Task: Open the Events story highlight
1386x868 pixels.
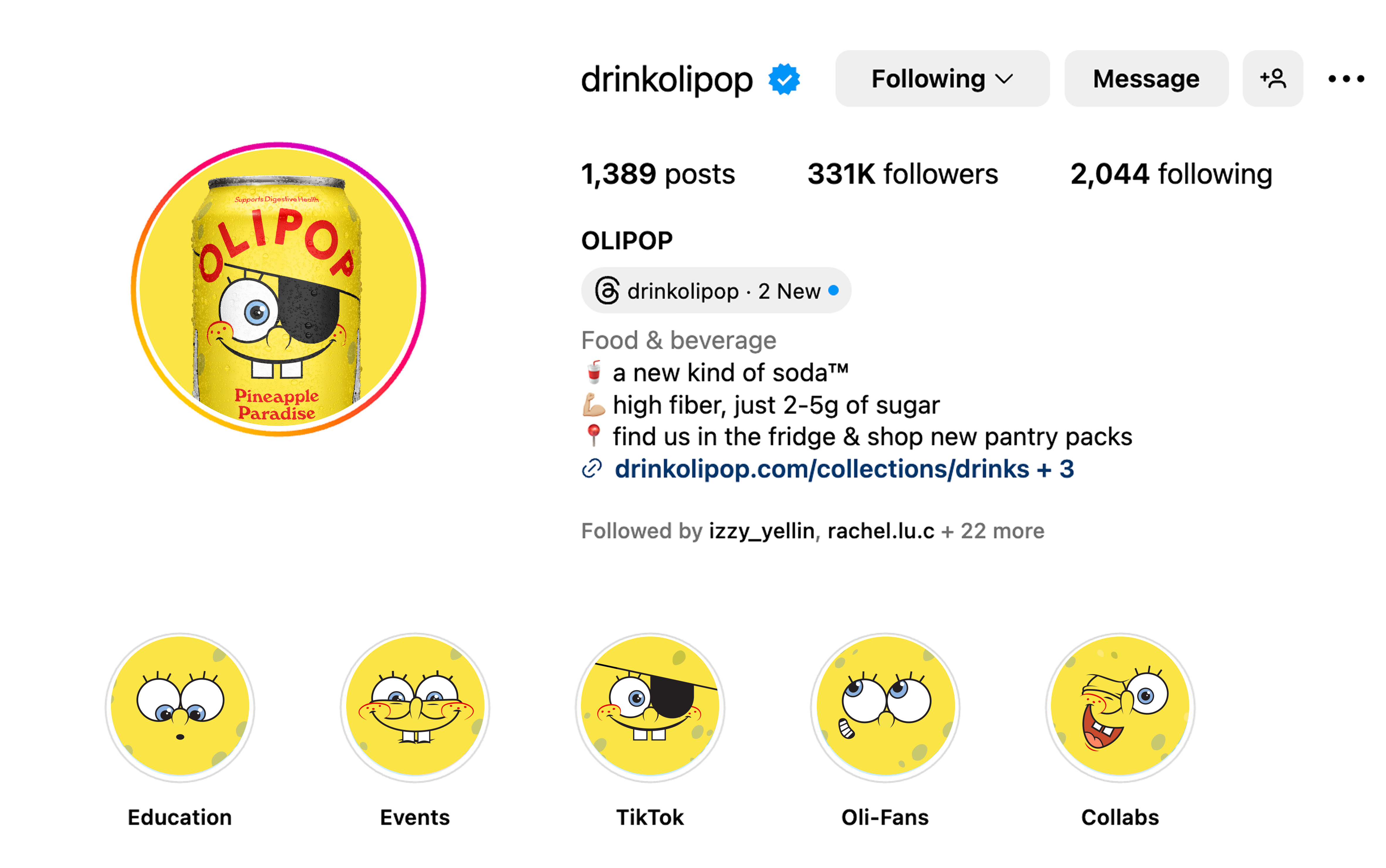Action: coord(415,708)
